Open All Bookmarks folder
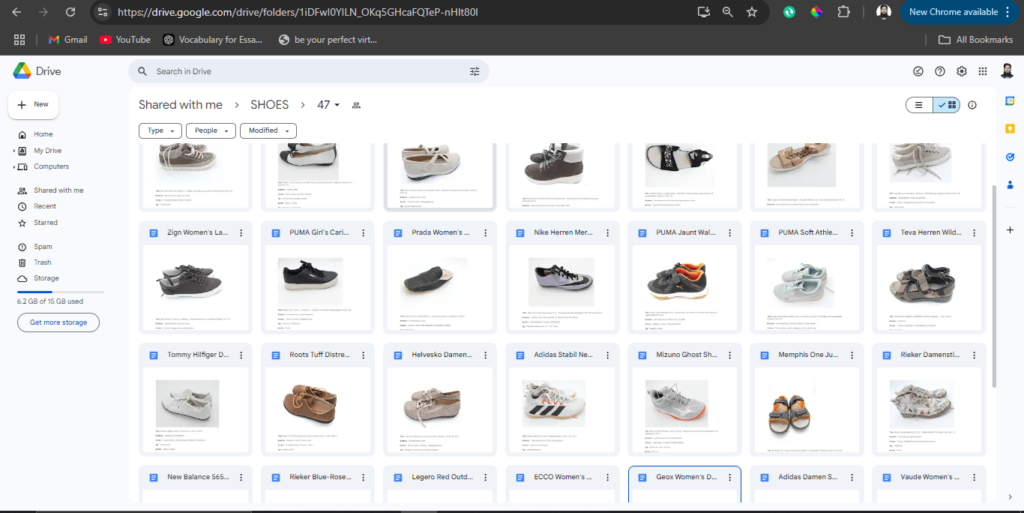The width and height of the screenshot is (1024, 513). [x=976, y=40]
